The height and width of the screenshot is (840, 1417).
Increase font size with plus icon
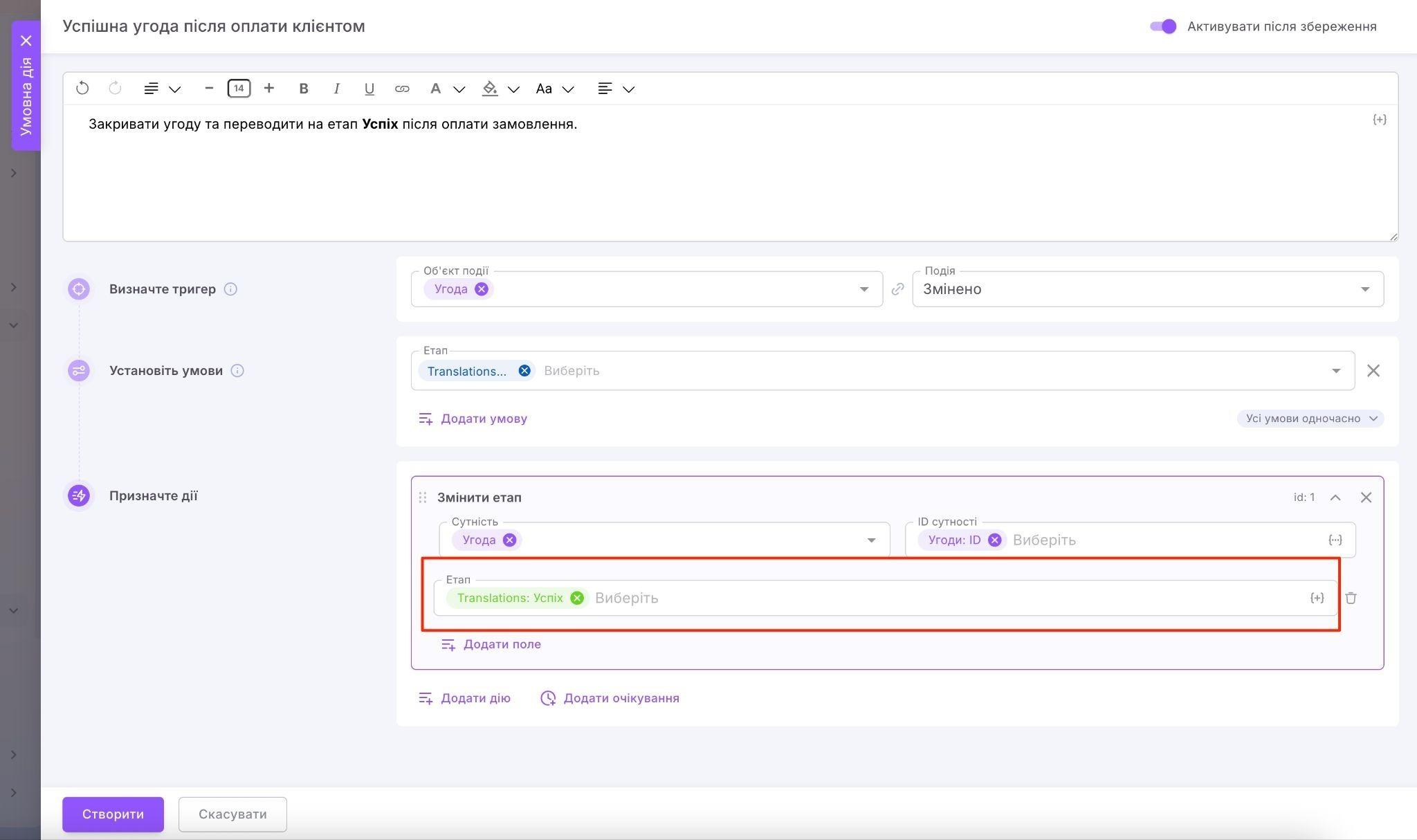(x=269, y=89)
